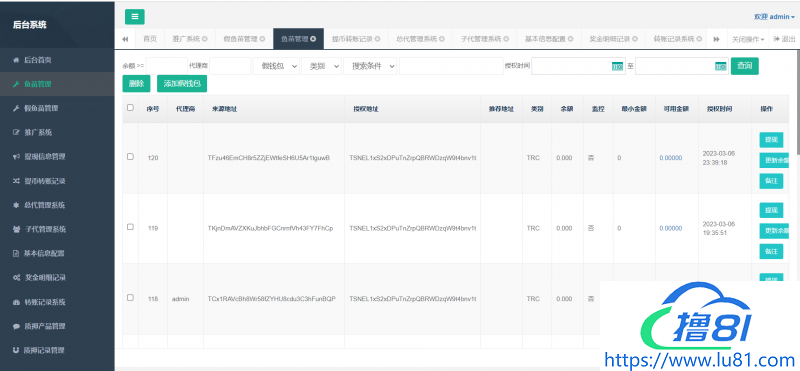Viewport: 800px width, 371px height.
Task: Switch to the 首页 tab
Action: 149,39
